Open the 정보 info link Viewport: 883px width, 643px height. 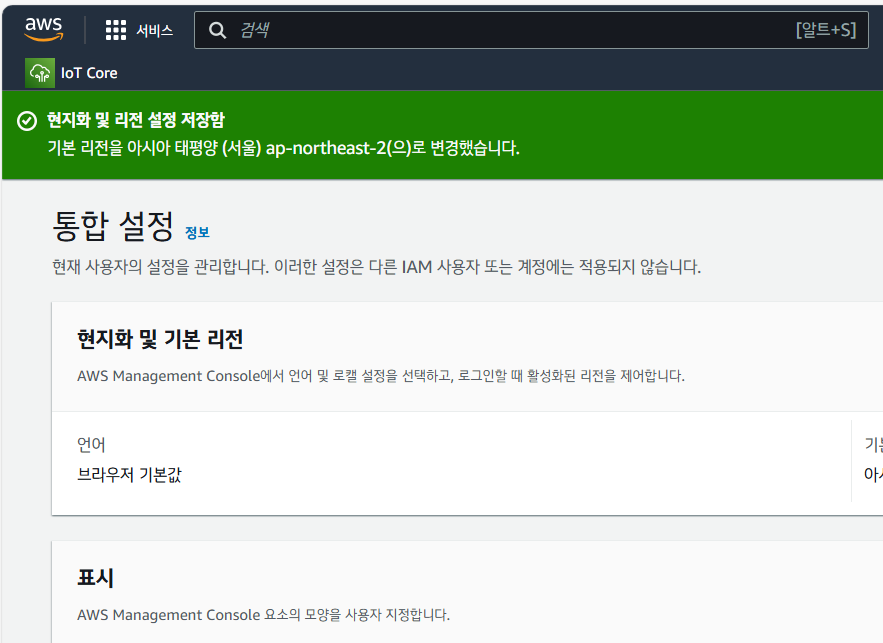(x=197, y=233)
